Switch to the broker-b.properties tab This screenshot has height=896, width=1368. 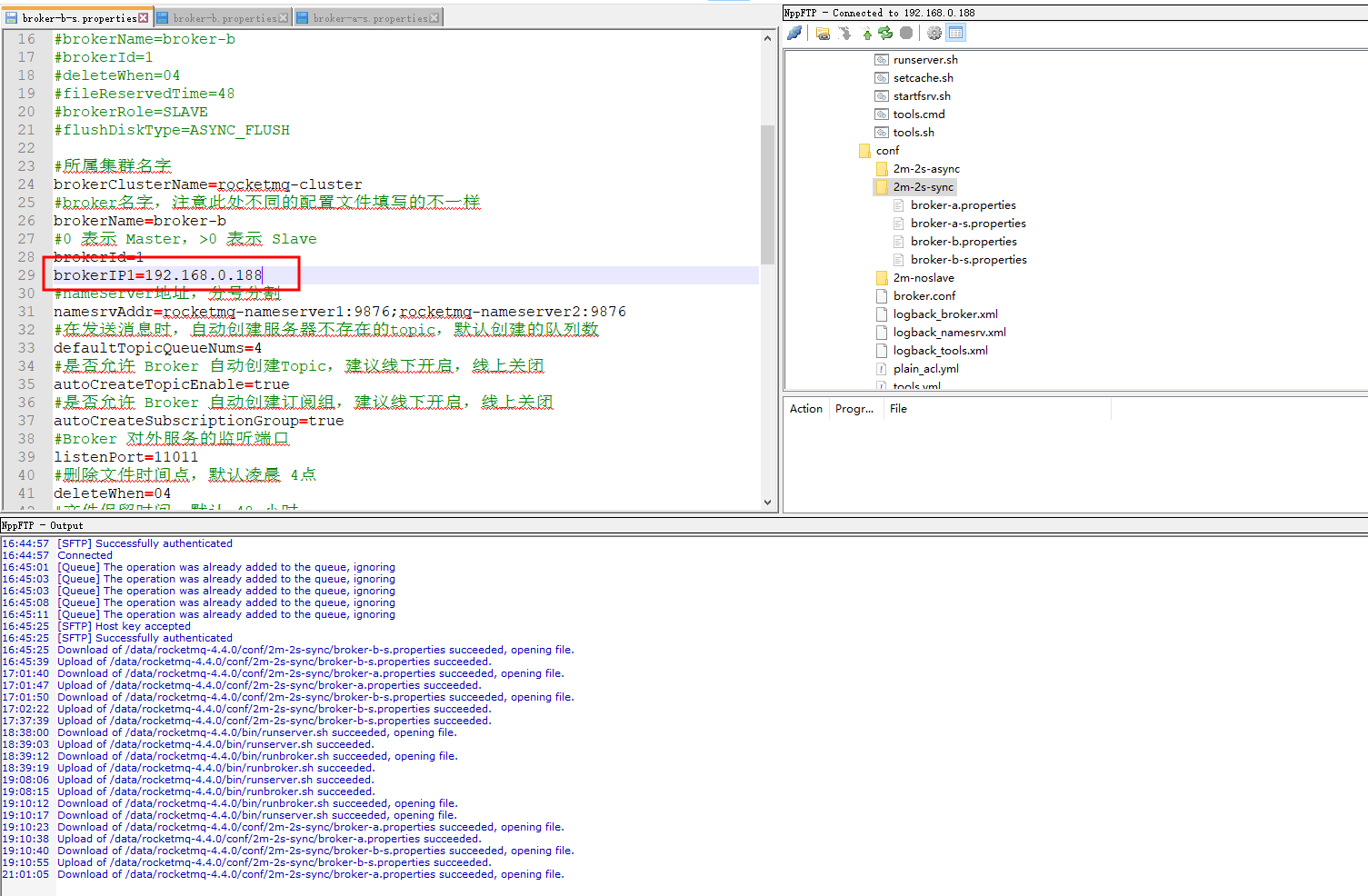(223, 15)
